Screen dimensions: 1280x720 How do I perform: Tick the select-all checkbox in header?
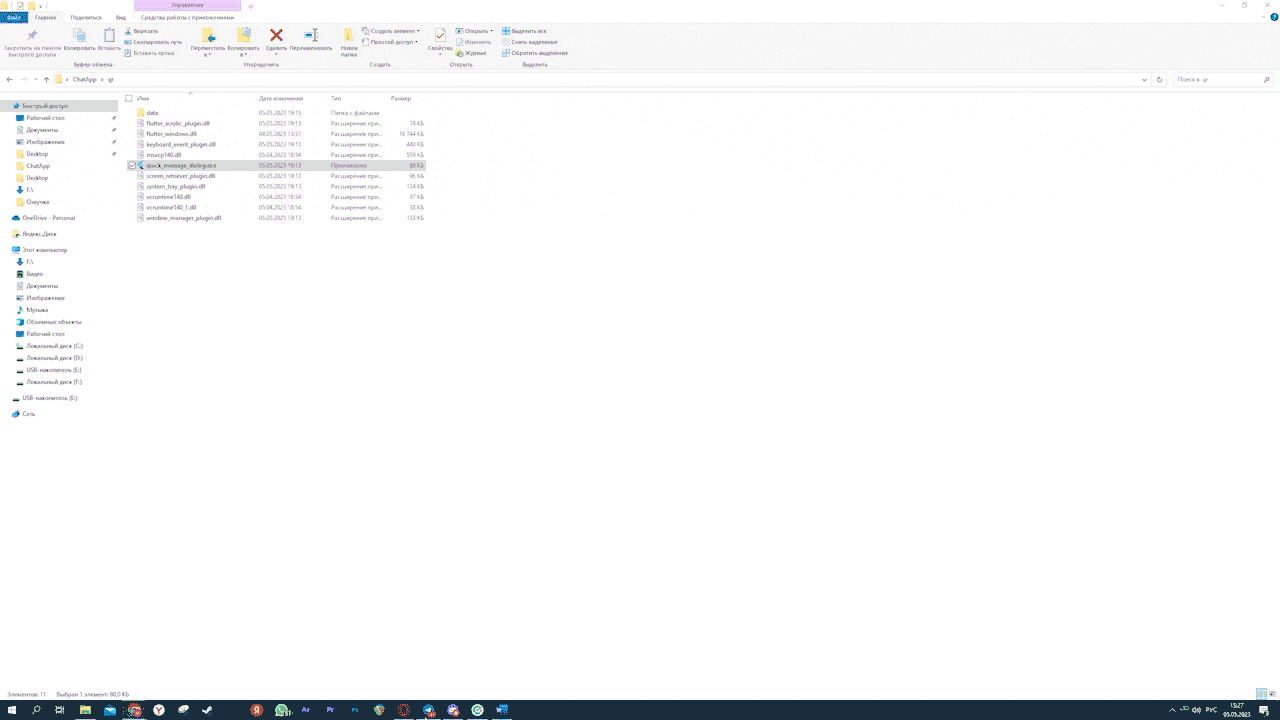click(x=129, y=98)
